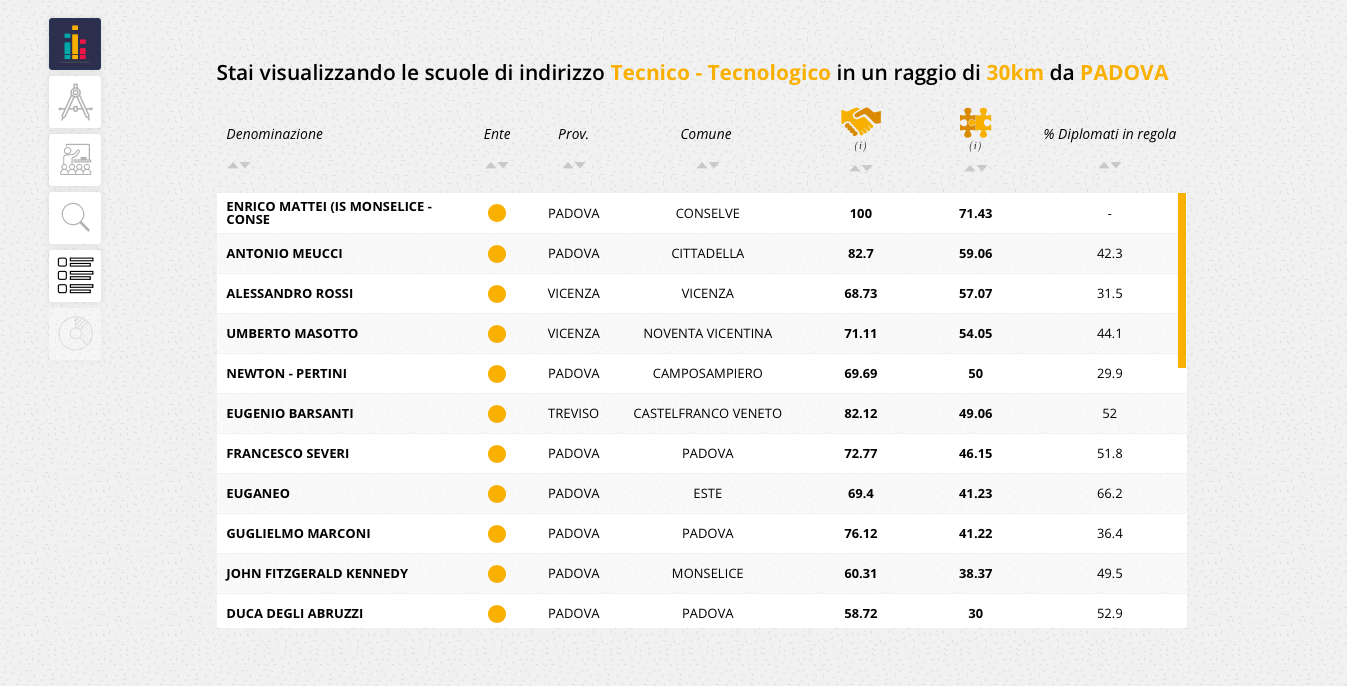Open the classroom teacher sidebar icon
The height and width of the screenshot is (686, 1347).
click(x=75, y=160)
